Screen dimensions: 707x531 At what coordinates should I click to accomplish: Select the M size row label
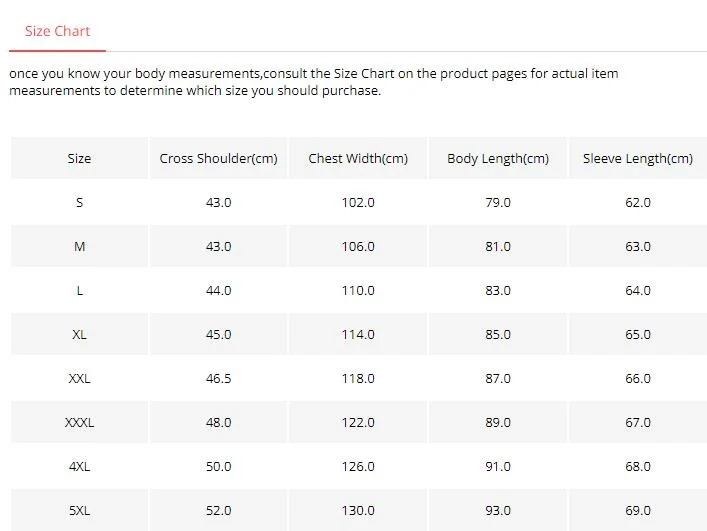[x=79, y=247]
